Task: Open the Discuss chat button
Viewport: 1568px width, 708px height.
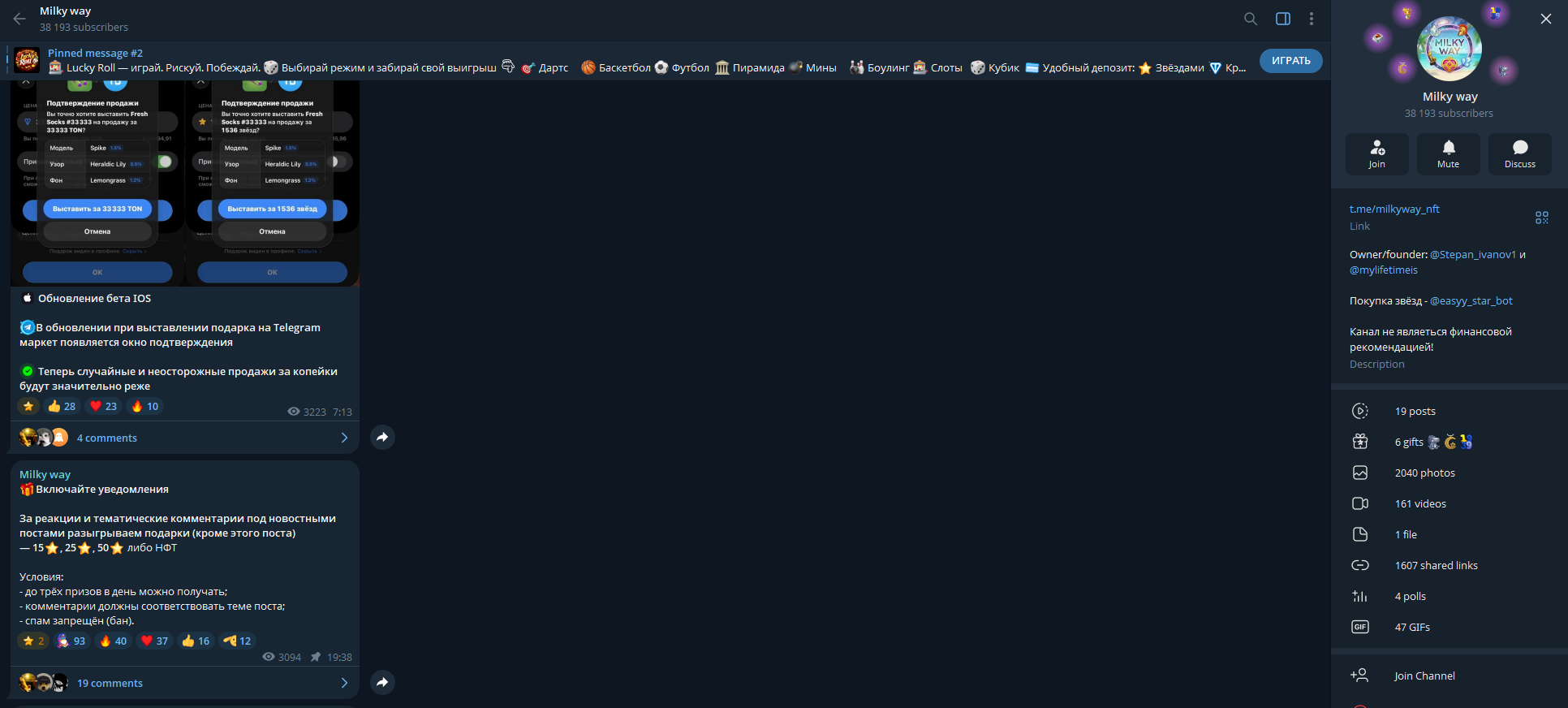Action: [x=1520, y=154]
